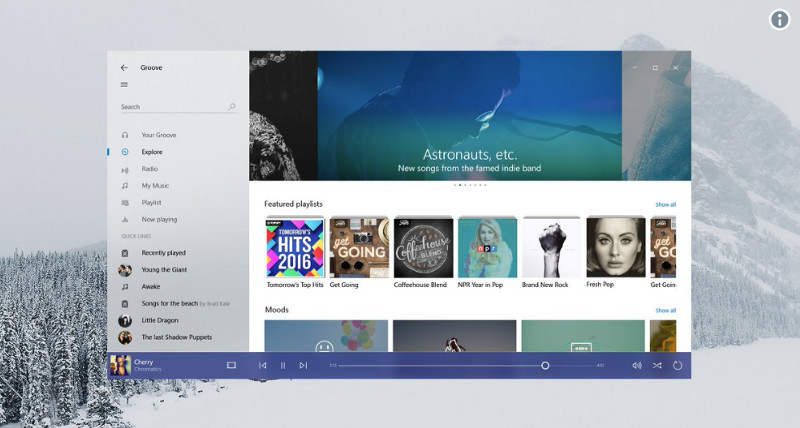The width and height of the screenshot is (800, 428).
Task: Open the first Get Going playlist cover
Action: click(x=359, y=247)
